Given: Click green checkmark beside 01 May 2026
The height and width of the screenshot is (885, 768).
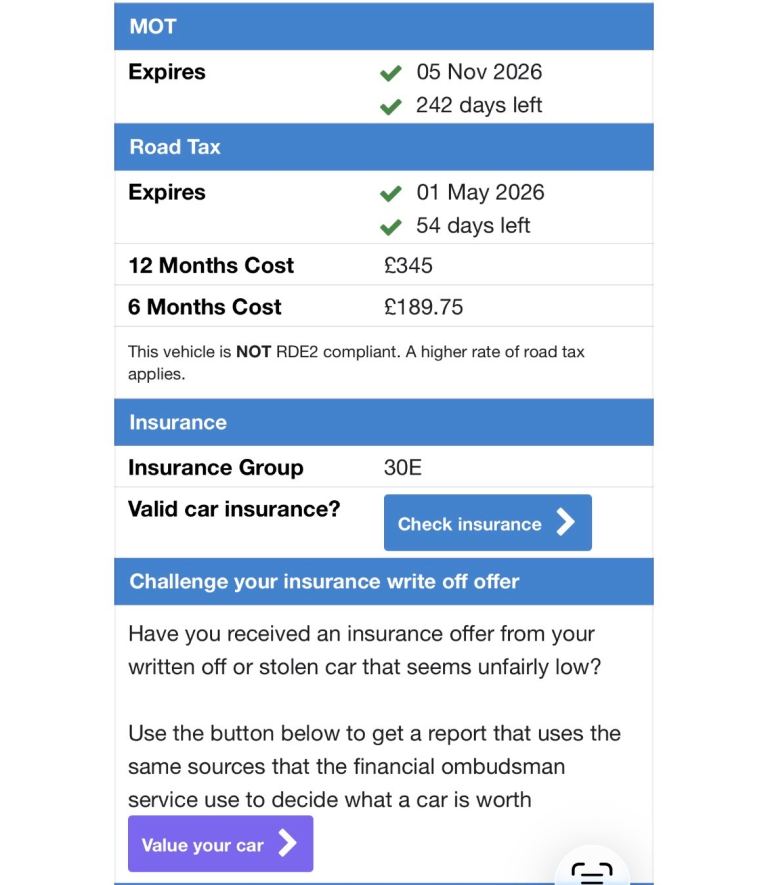Looking at the screenshot, I should click(391, 193).
